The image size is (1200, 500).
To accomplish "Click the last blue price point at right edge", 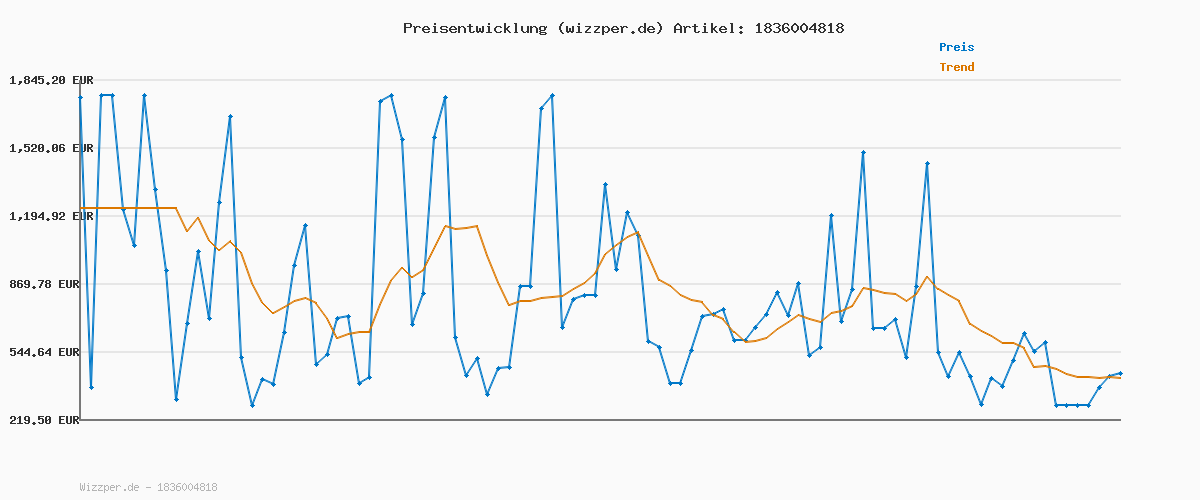I will pyautogui.click(x=1120, y=373).
